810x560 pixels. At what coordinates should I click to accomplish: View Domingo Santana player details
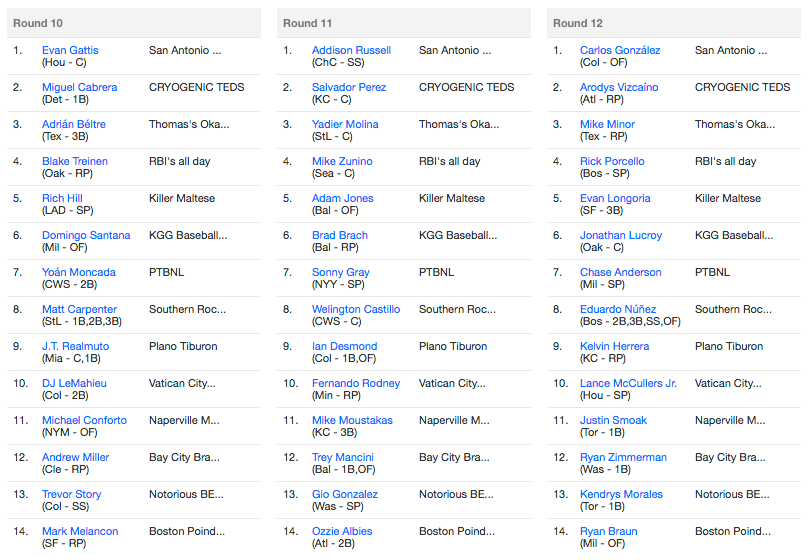86,235
